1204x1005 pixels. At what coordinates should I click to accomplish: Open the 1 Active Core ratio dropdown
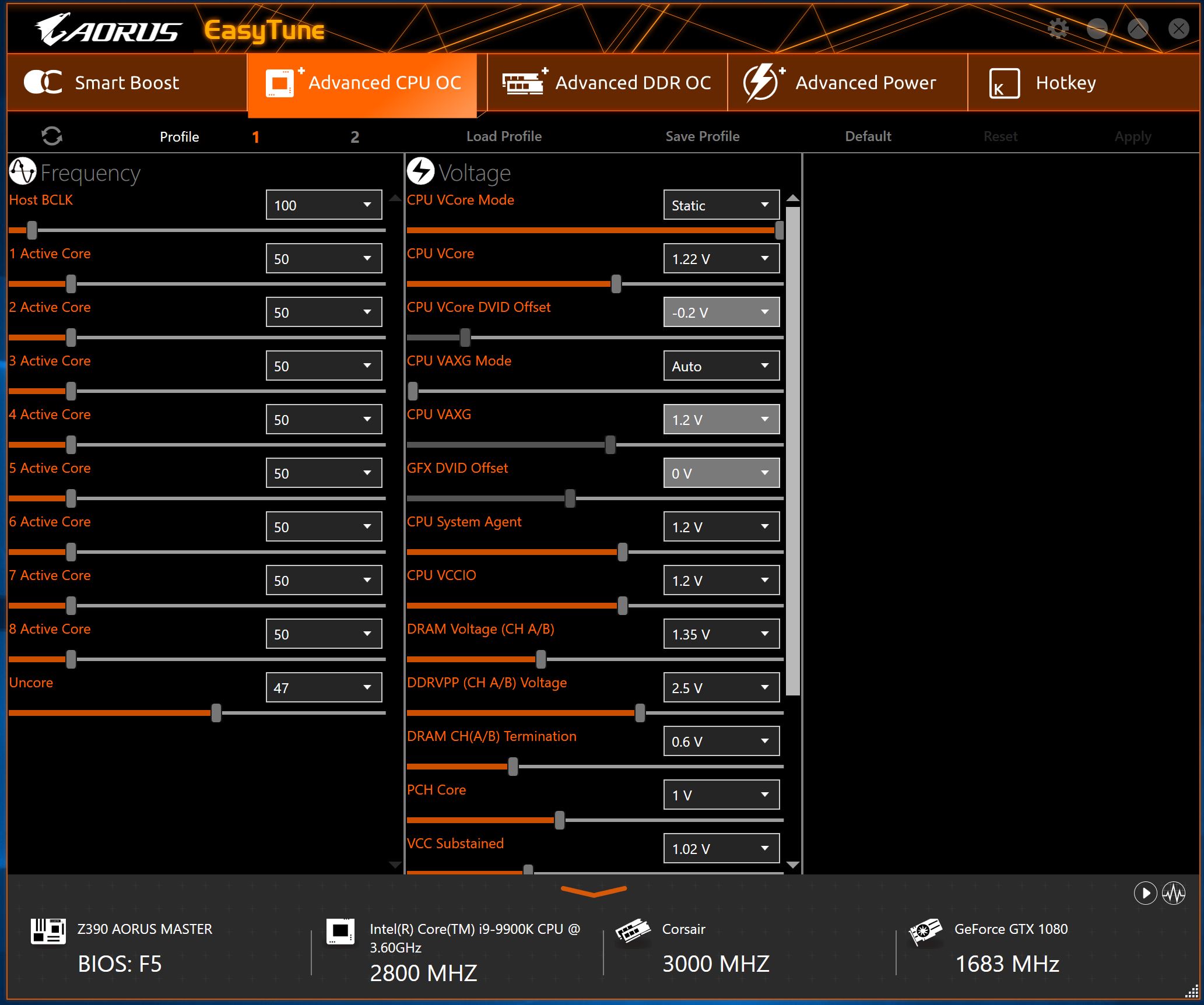point(324,258)
